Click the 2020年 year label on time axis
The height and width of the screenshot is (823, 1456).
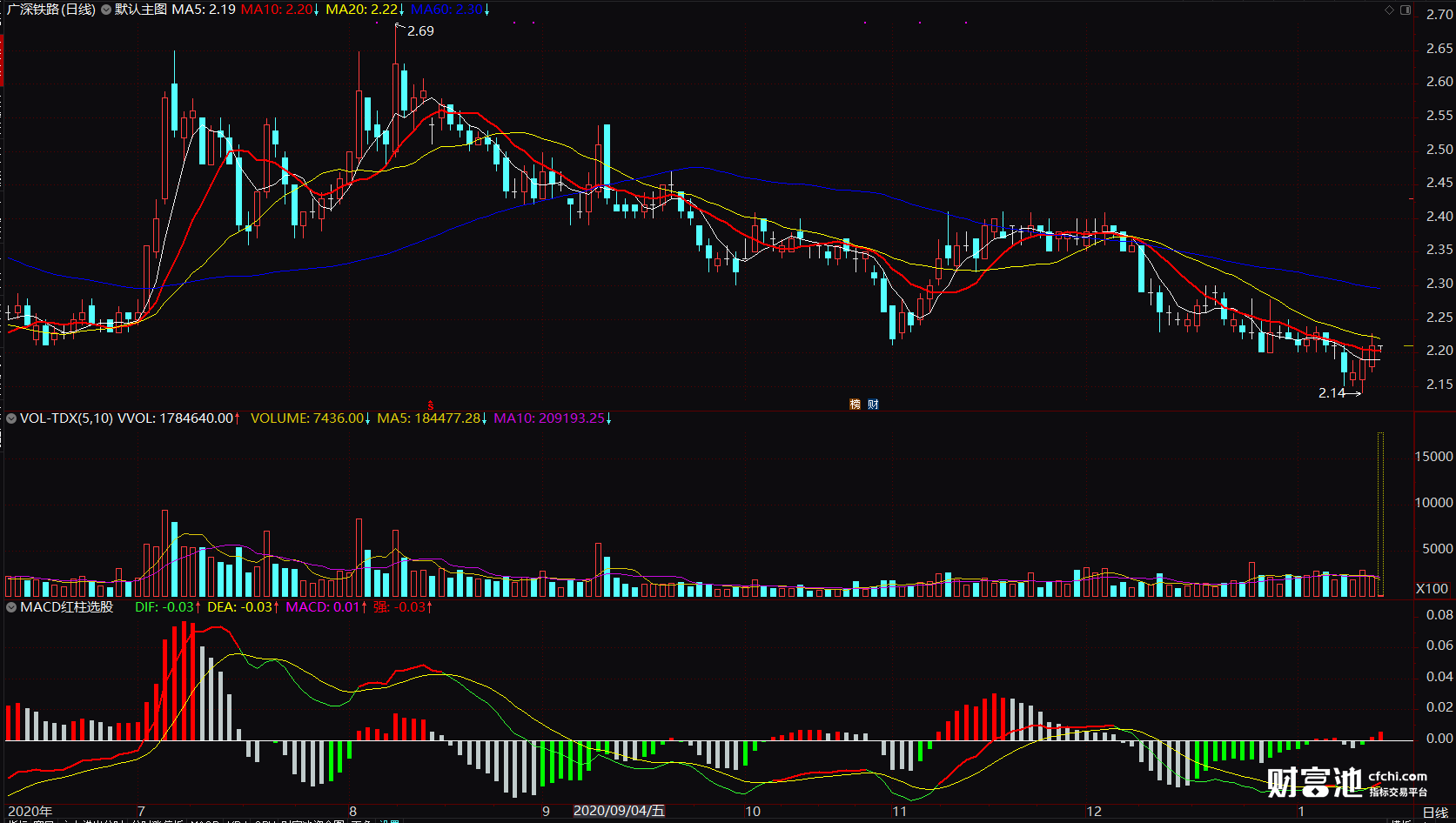(x=30, y=812)
